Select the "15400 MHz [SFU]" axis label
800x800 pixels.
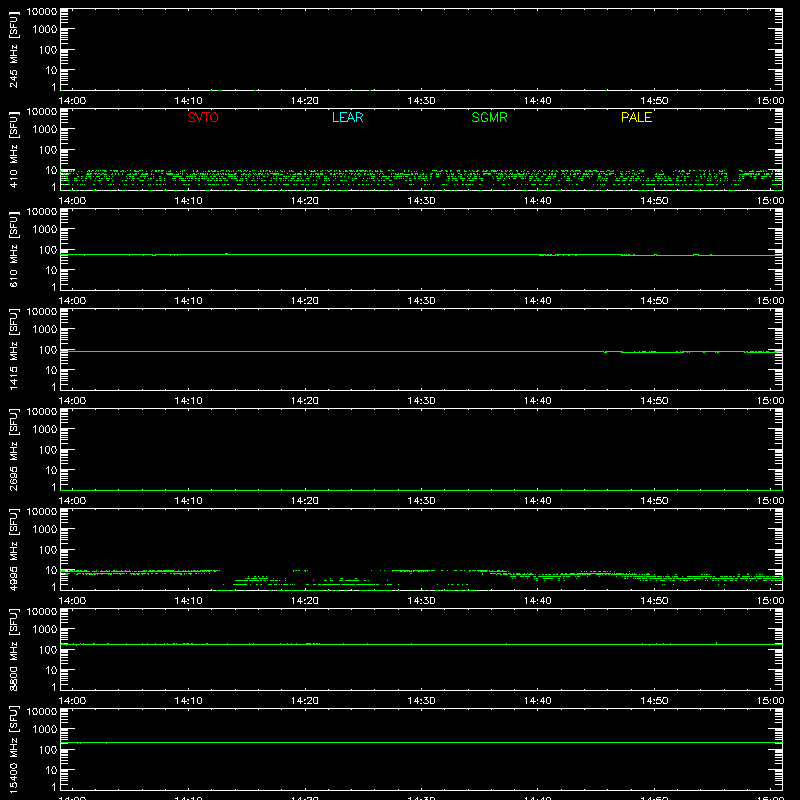[x=14, y=749]
